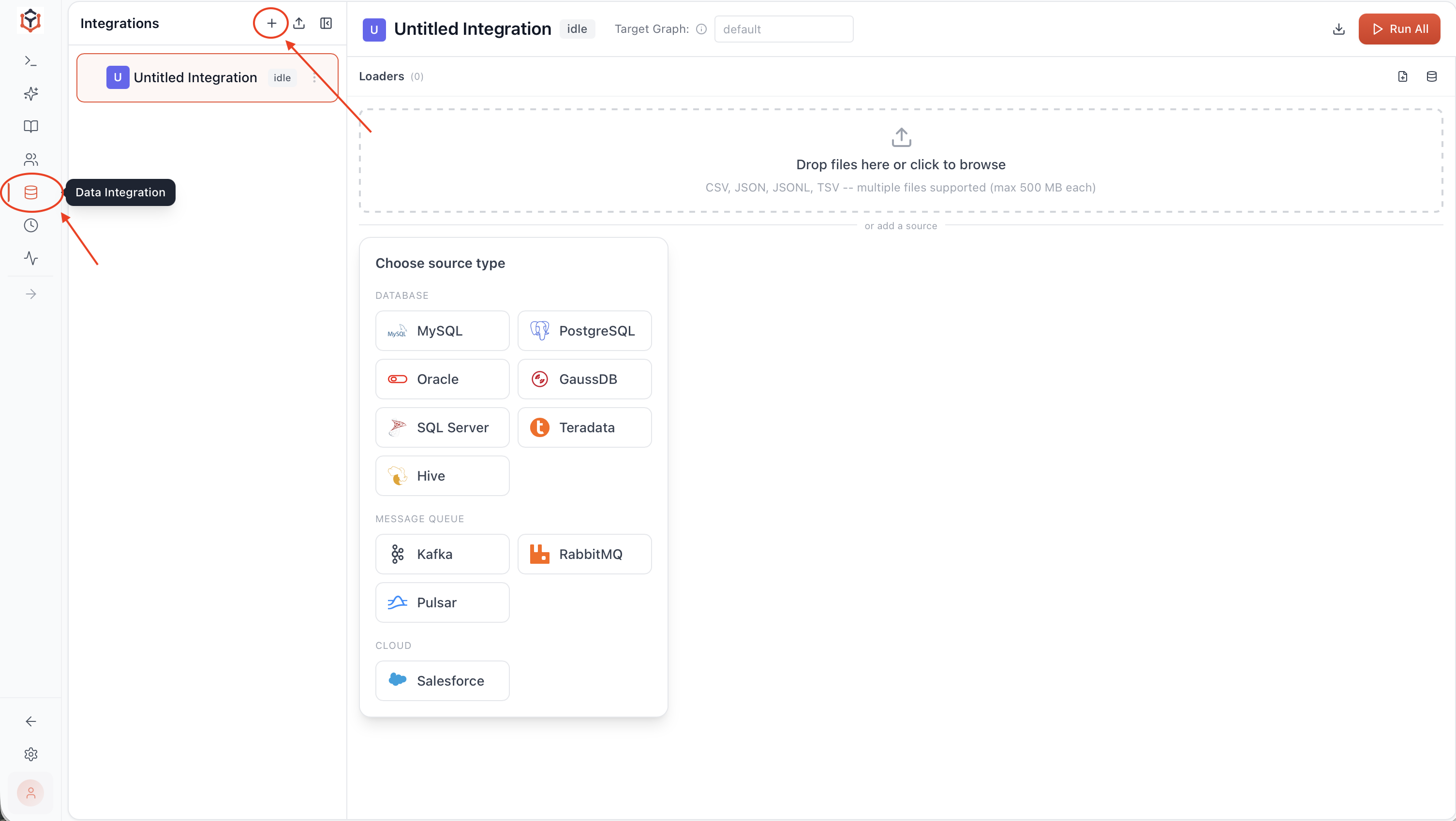Choose Pulsar source type
This screenshot has width=1456, height=821.
[x=442, y=602]
